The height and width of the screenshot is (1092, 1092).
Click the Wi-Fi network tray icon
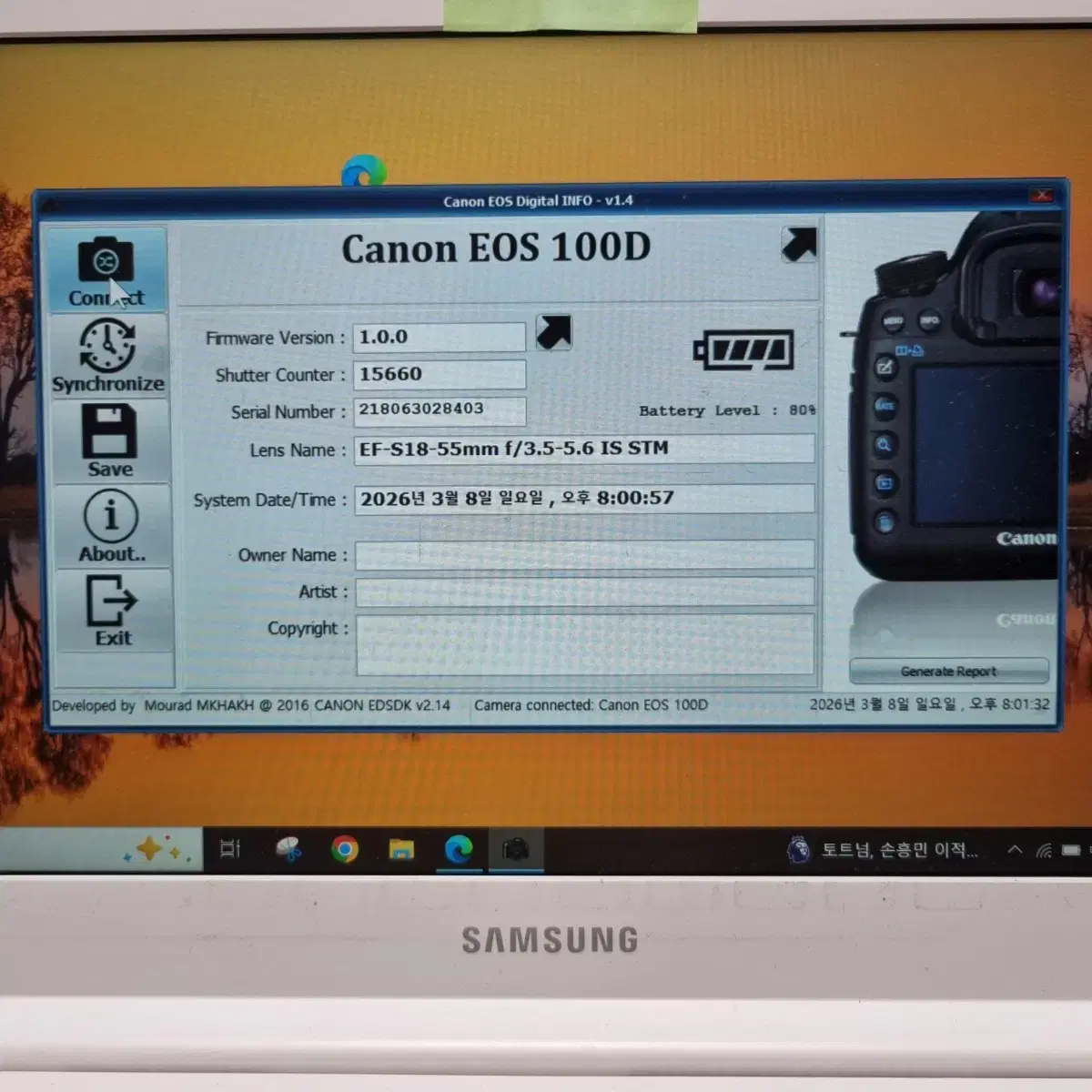pyautogui.click(x=1044, y=850)
